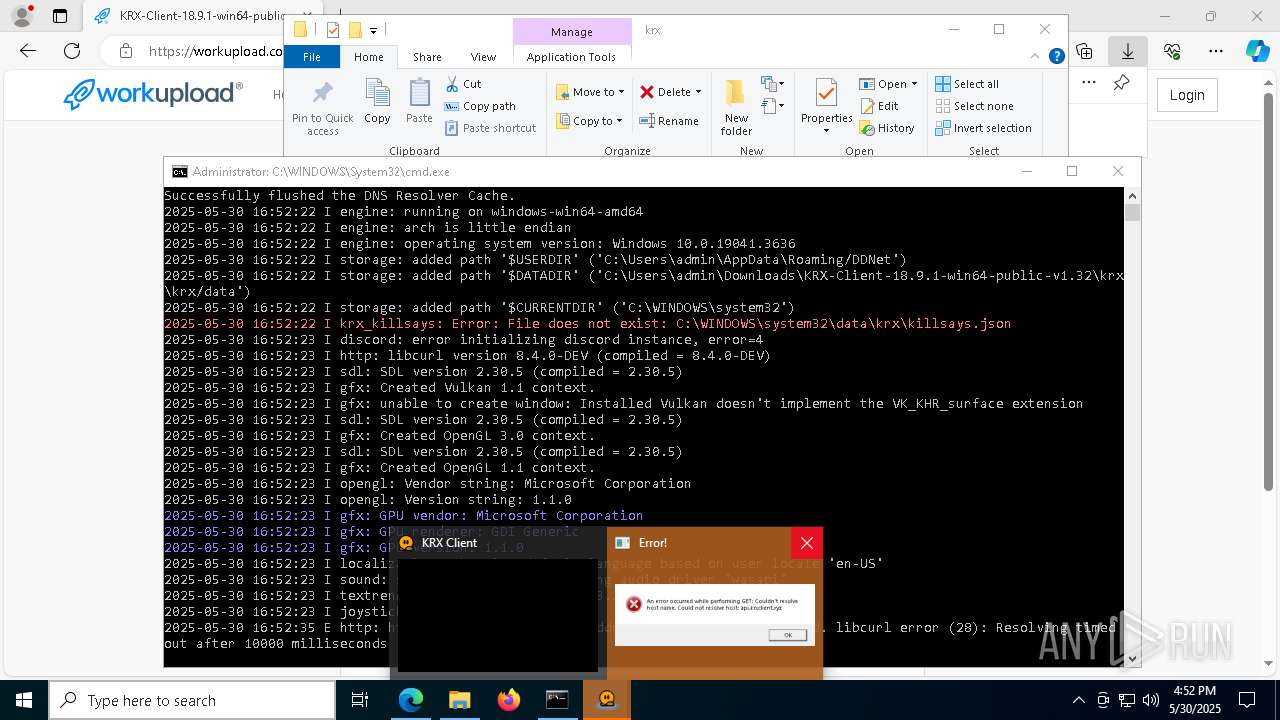Viewport: 1280px width, 720px height.
Task: Open Firefox from the taskbar
Action: [508, 700]
